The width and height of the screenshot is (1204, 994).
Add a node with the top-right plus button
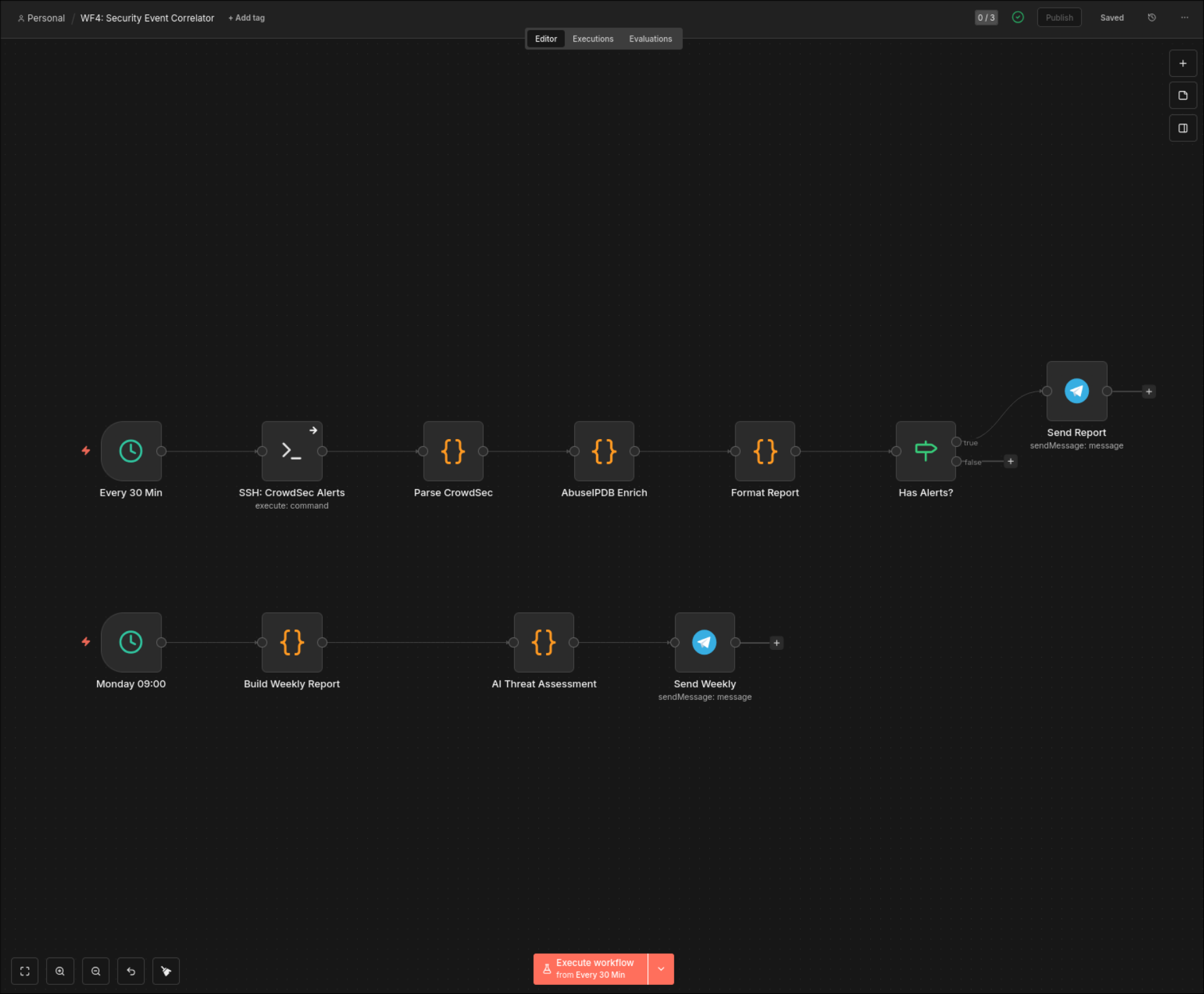tap(1183, 63)
